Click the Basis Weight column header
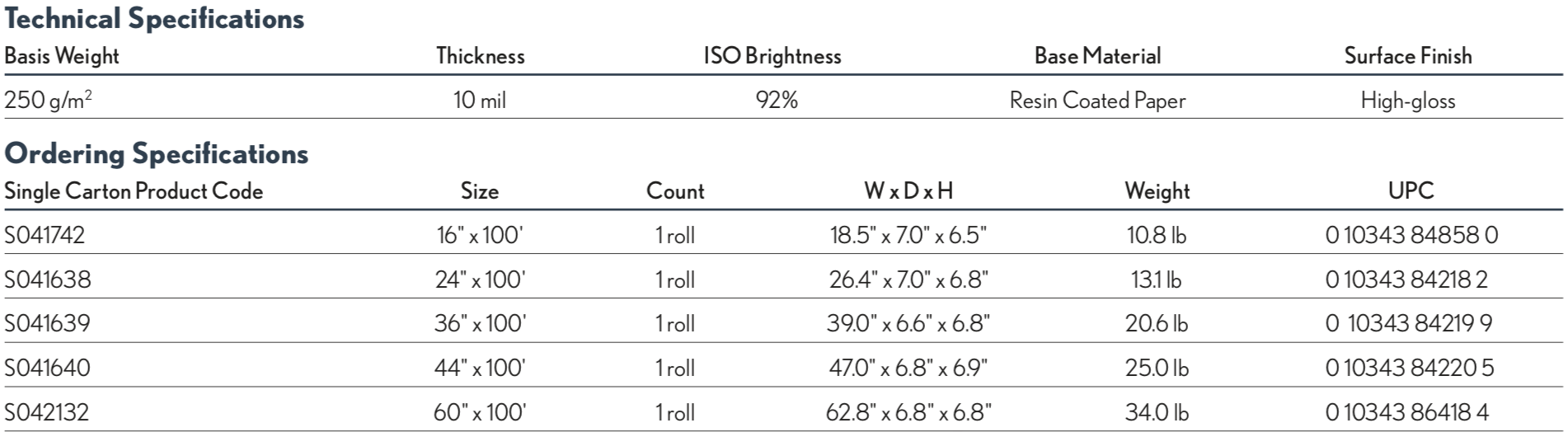 [x=62, y=56]
